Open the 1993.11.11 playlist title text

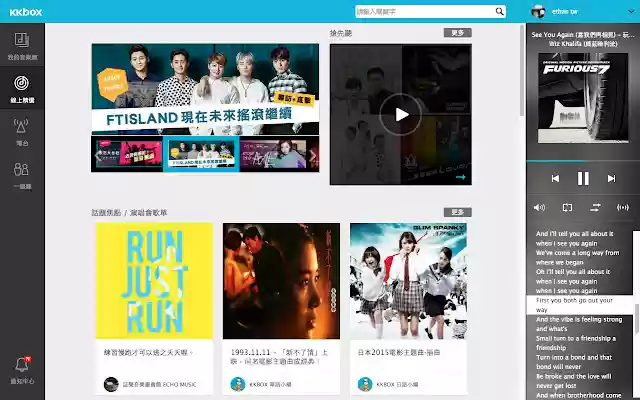[x=279, y=357]
